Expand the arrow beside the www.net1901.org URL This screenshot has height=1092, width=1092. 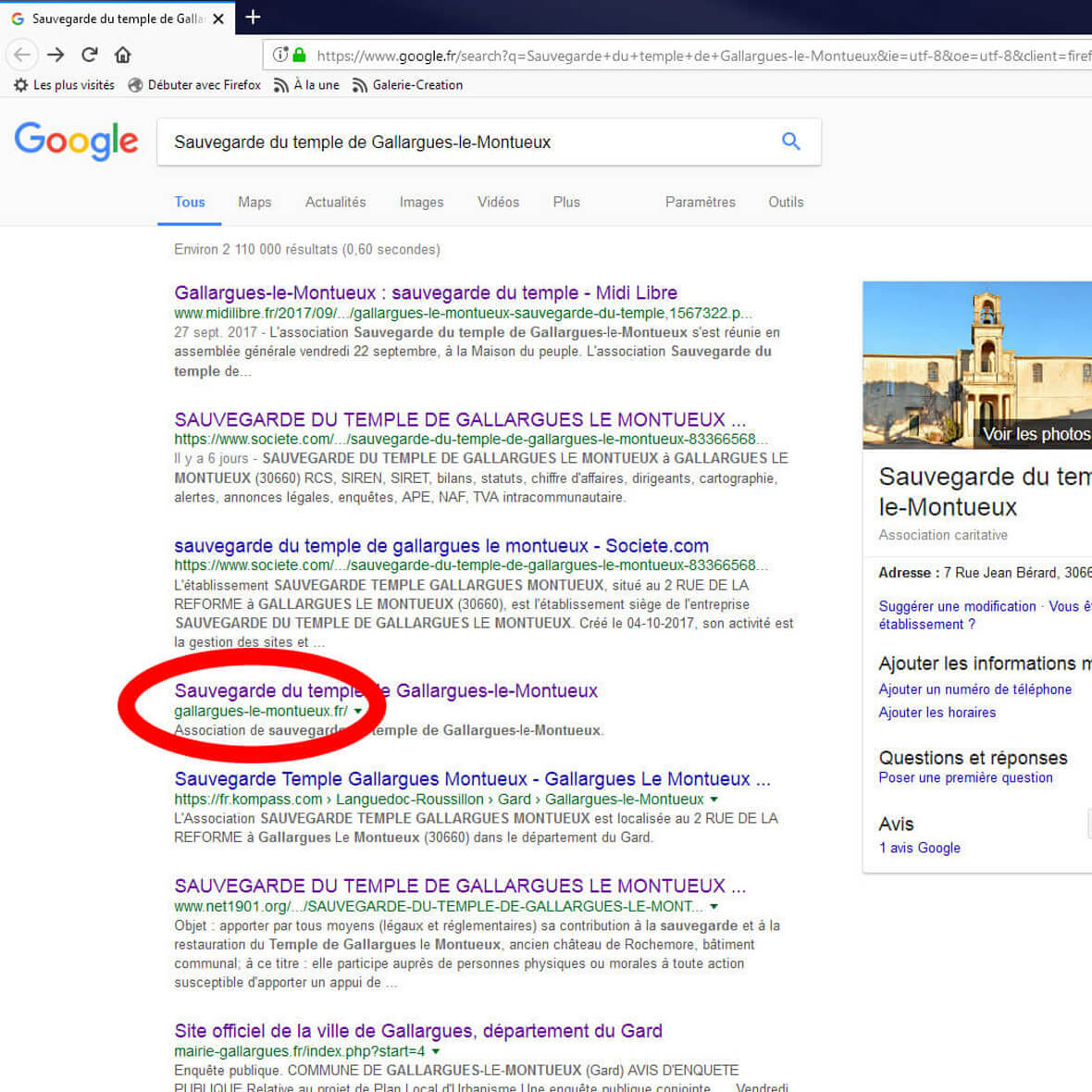coord(714,907)
